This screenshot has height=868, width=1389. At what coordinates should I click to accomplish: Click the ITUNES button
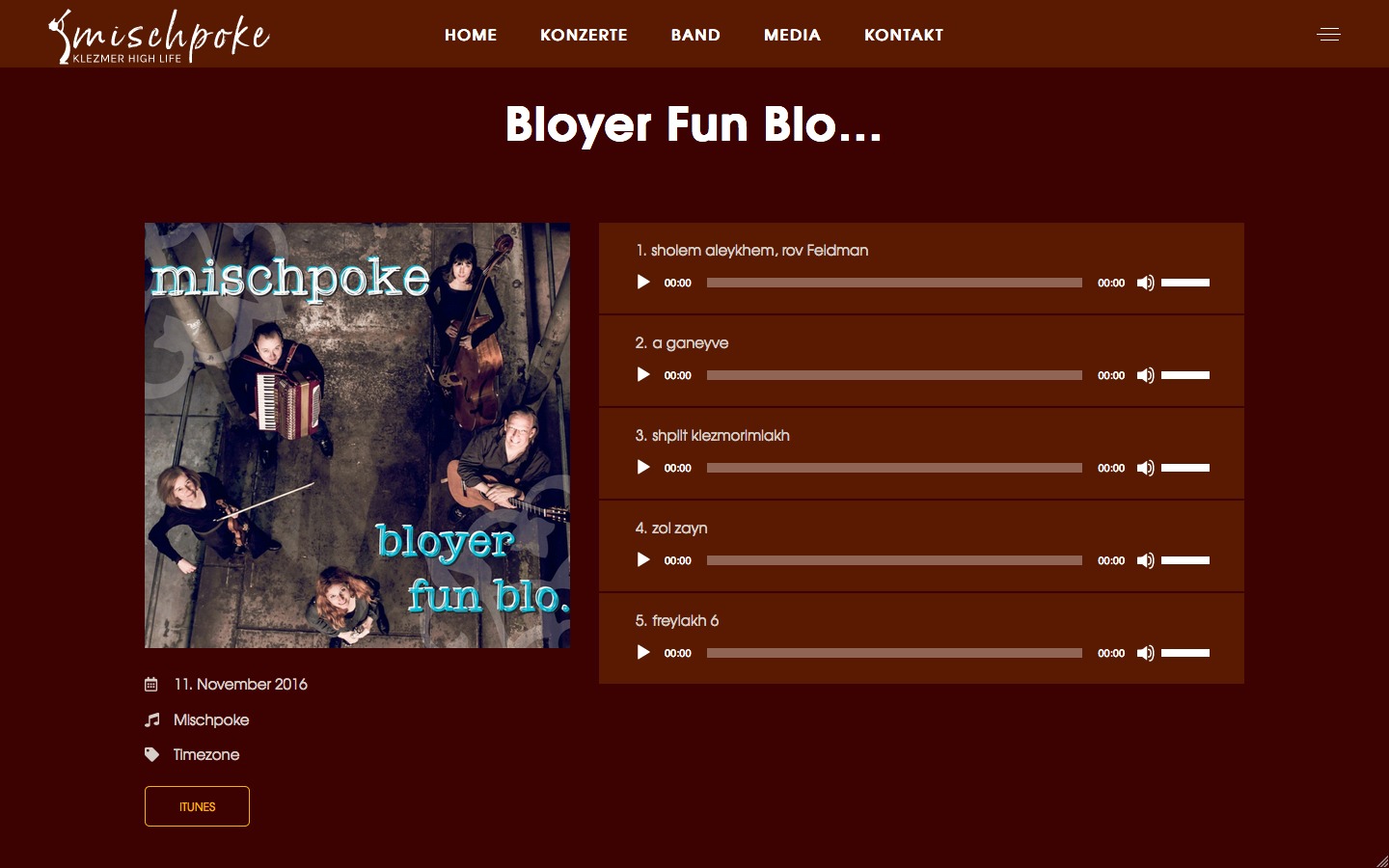[x=197, y=806]
